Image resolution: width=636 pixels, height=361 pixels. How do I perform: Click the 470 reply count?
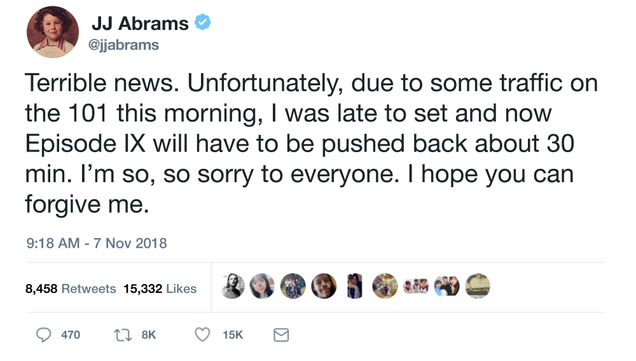click(x=71, y=335)
